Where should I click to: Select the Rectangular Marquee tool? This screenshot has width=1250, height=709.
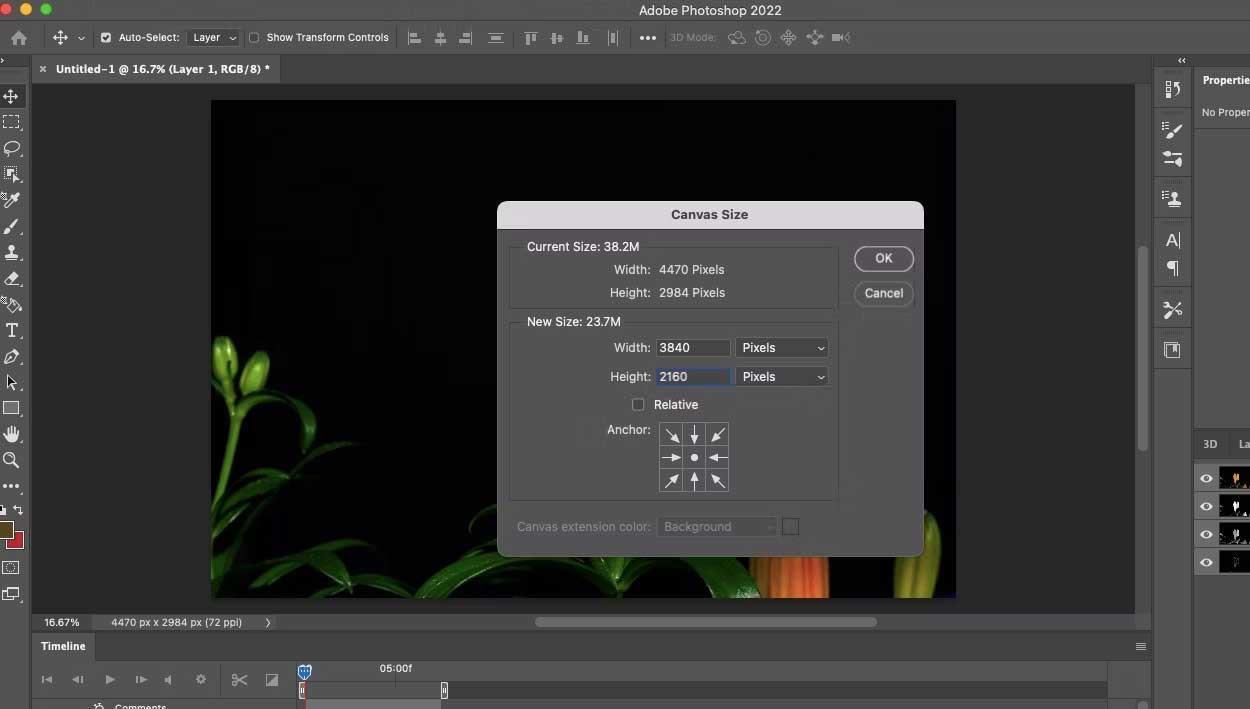[x=12, y=122]
